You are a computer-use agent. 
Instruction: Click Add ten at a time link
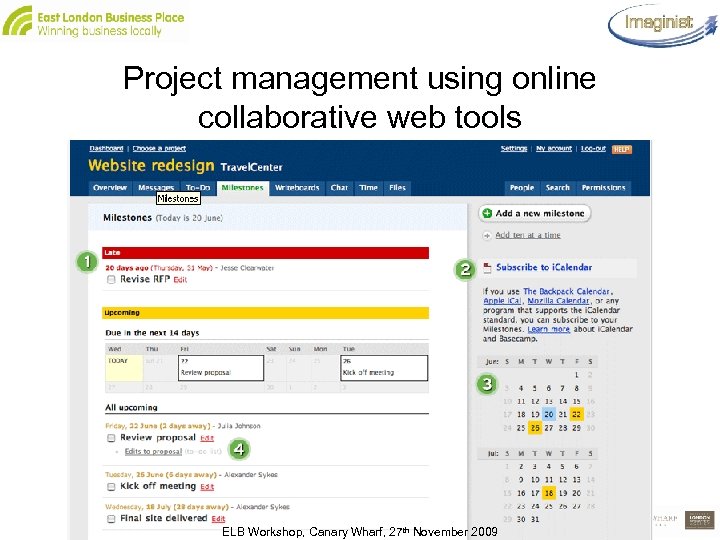[528, 235]
